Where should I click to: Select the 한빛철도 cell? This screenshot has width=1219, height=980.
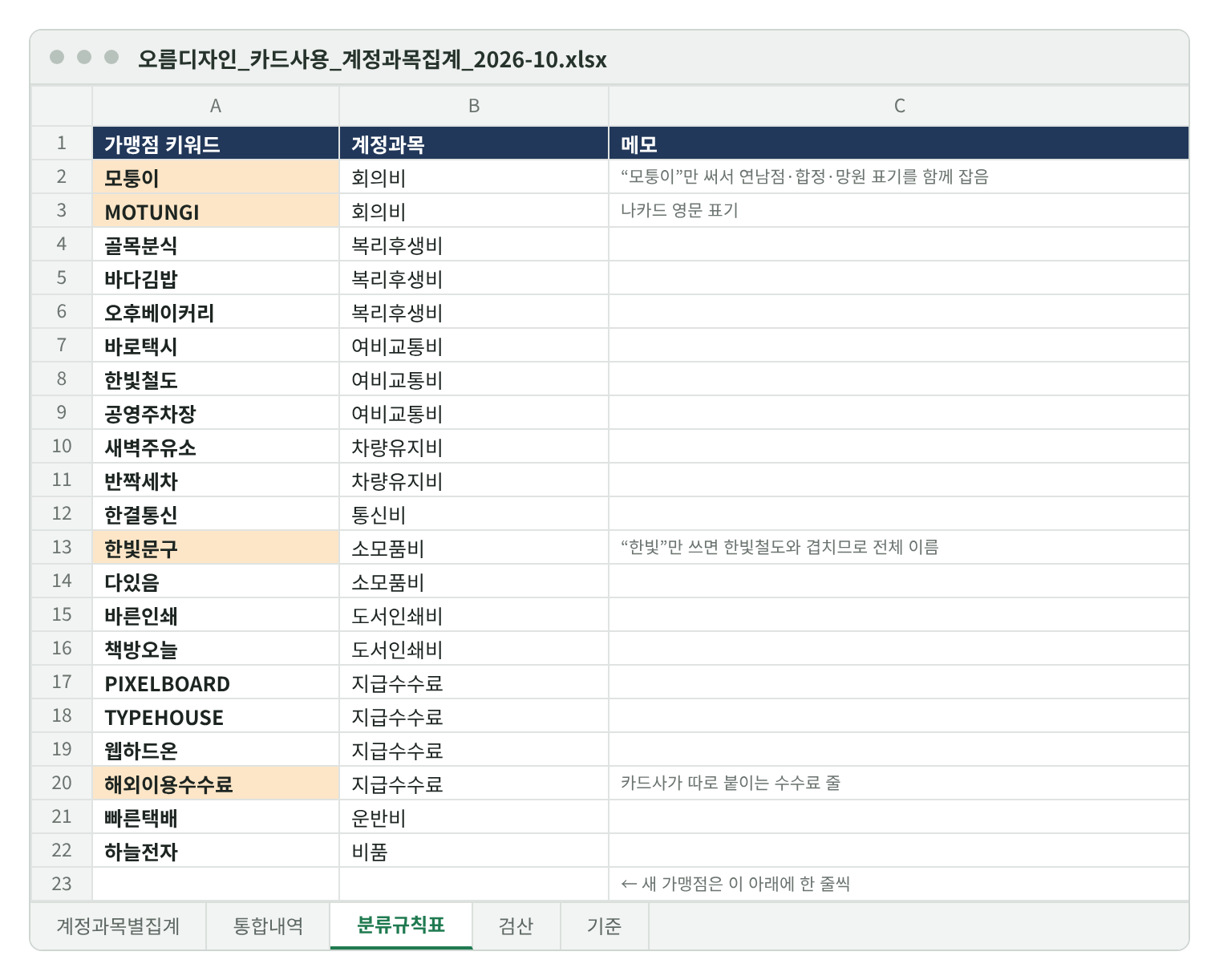point(216,379)
